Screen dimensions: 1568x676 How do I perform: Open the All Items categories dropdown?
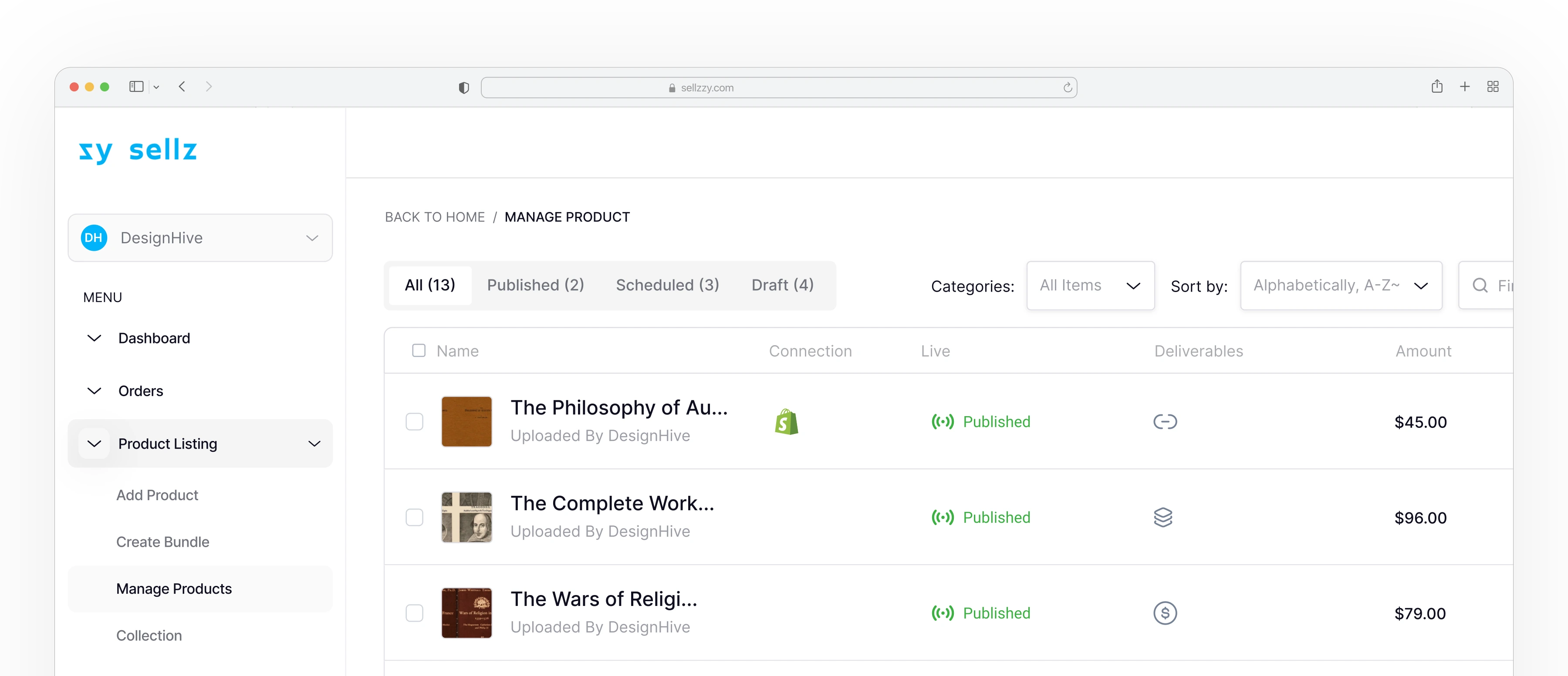[1090, 286]
